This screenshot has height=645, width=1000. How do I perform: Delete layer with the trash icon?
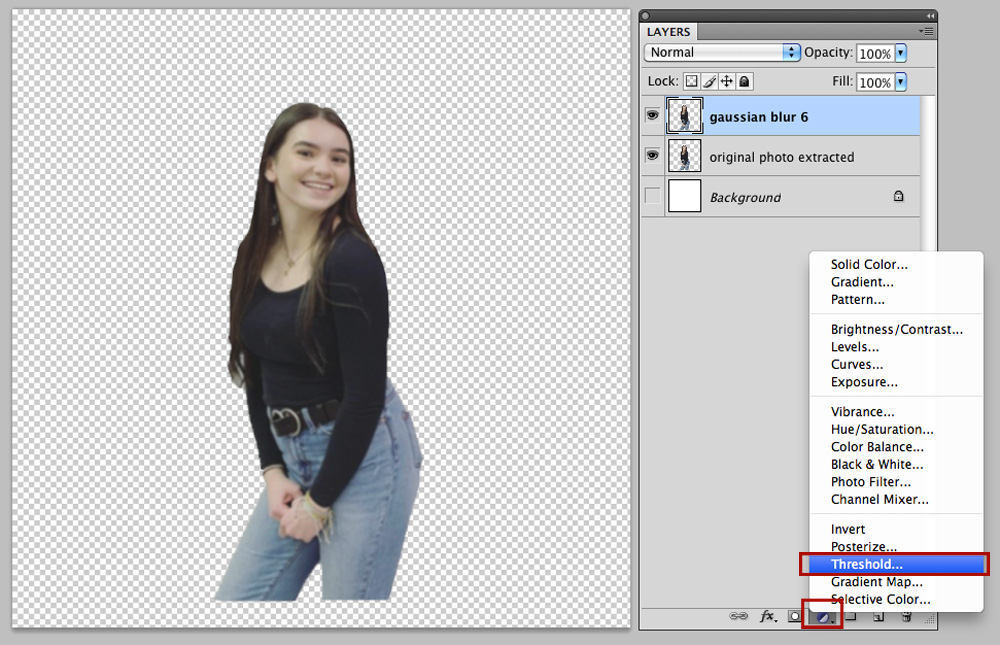(x=906, y=617)
